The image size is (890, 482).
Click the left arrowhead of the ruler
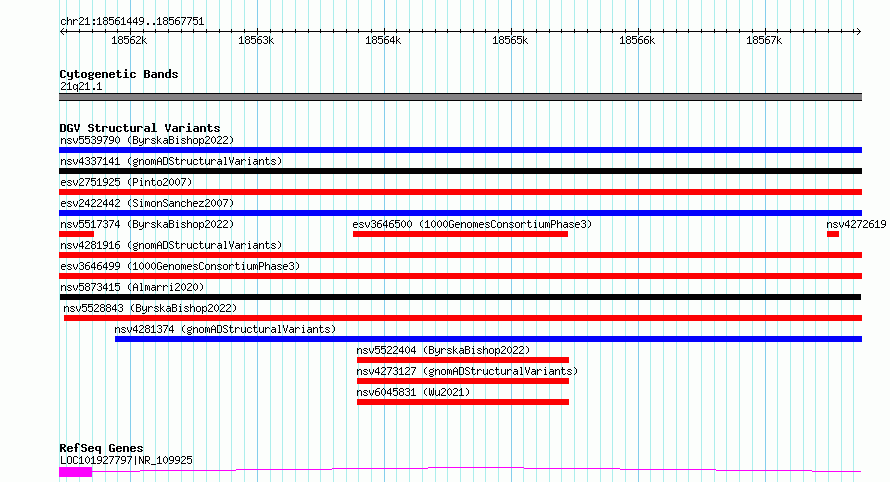point(62,32)
